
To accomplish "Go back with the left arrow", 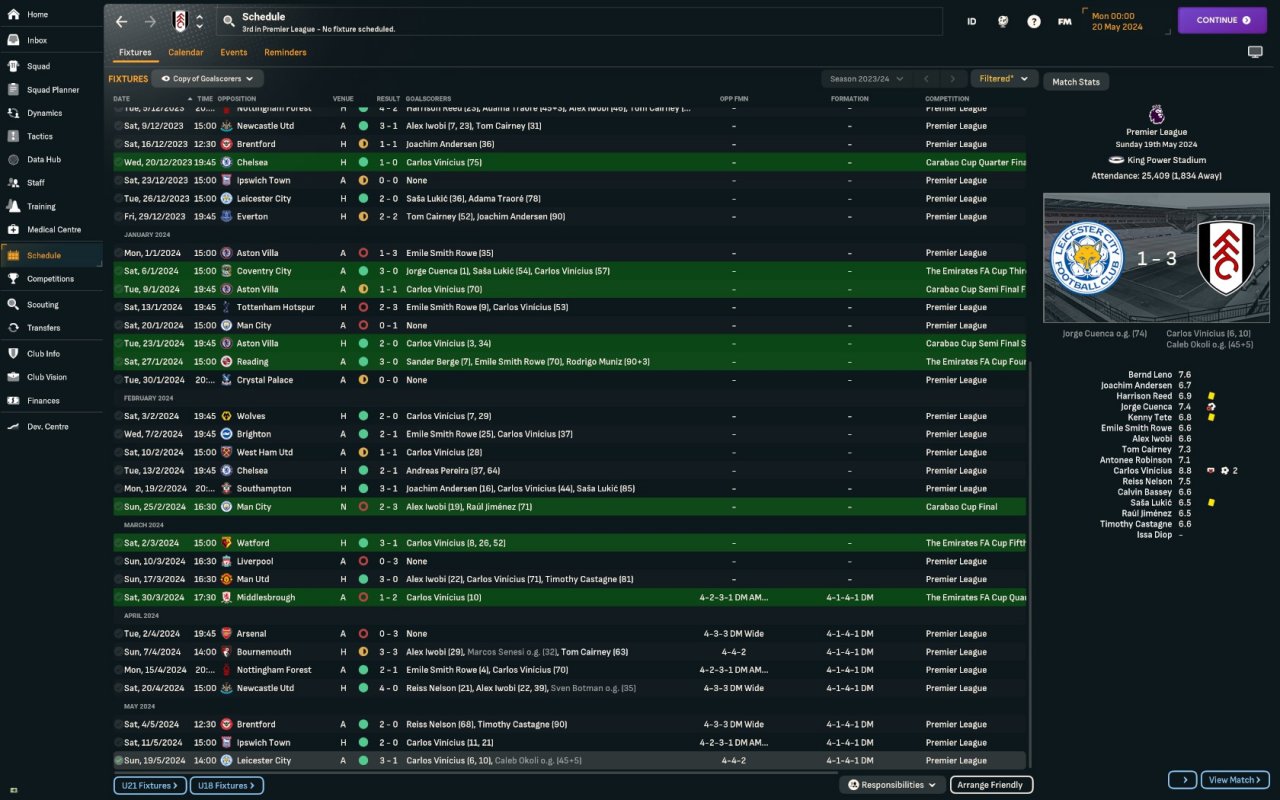I will (x=122, y=21).
